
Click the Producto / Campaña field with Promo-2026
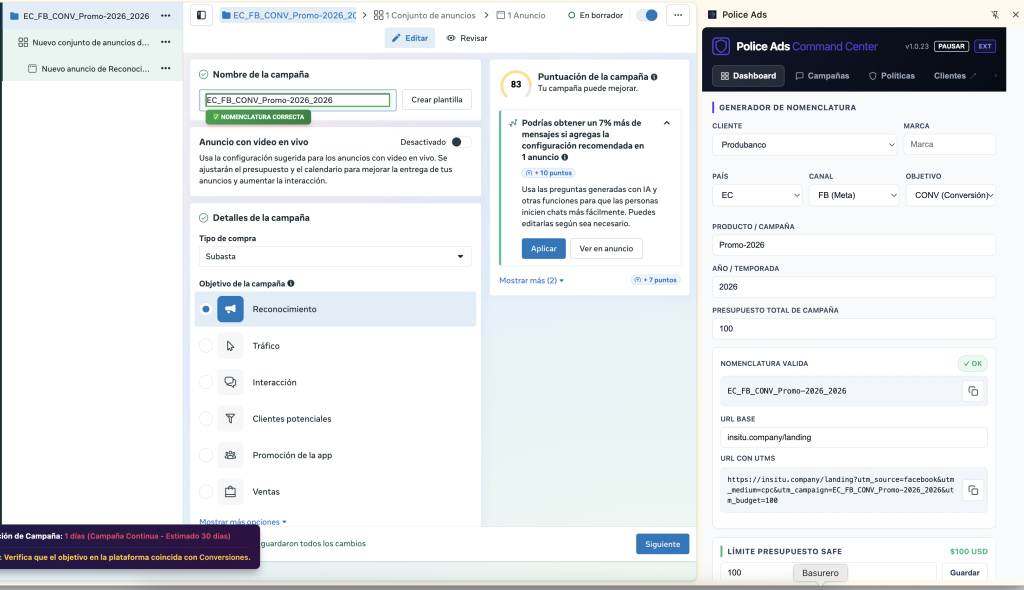click(854, 245)
